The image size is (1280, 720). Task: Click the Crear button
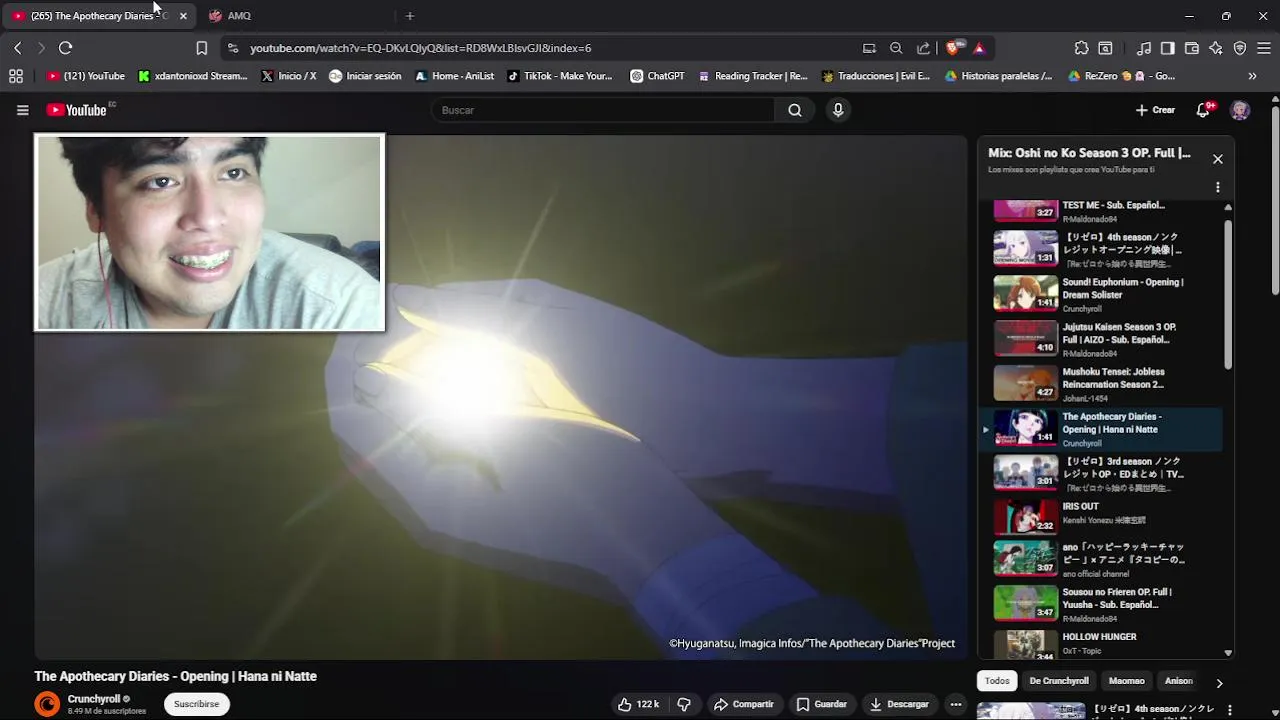coord(1156,110)
